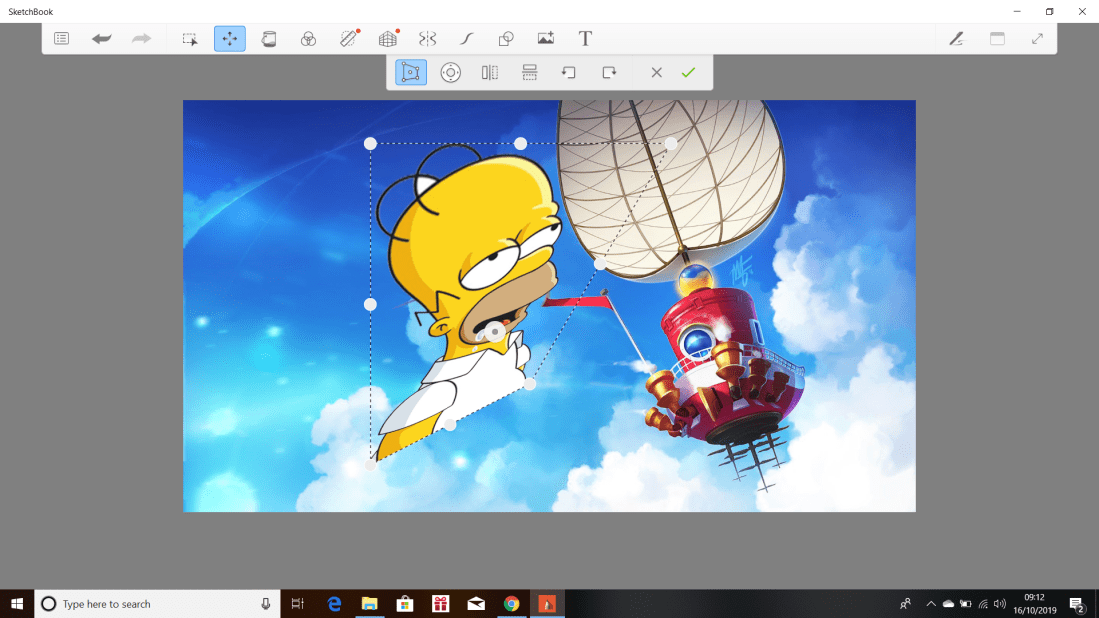Screen dimensions: 1099x618
Task: Accept the transformation with the checkmark
Action: [688, 72]
